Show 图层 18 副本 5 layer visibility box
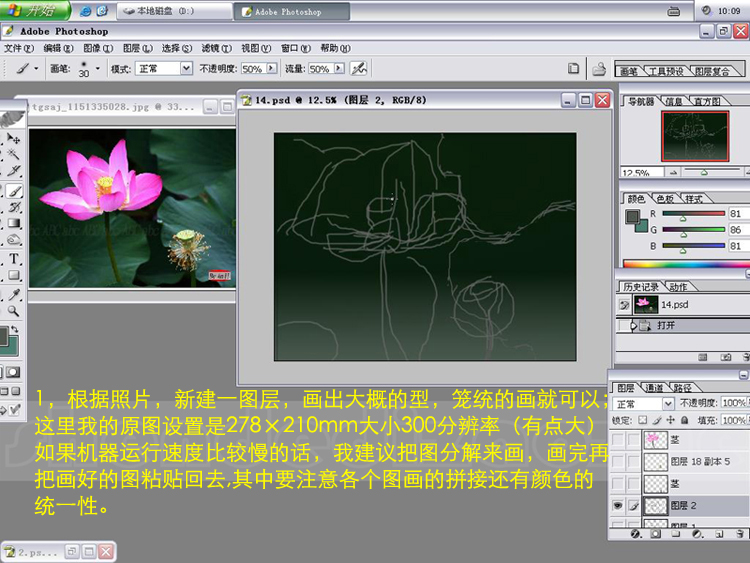Screen dimensions: 750x563 (x=618, y=462)
